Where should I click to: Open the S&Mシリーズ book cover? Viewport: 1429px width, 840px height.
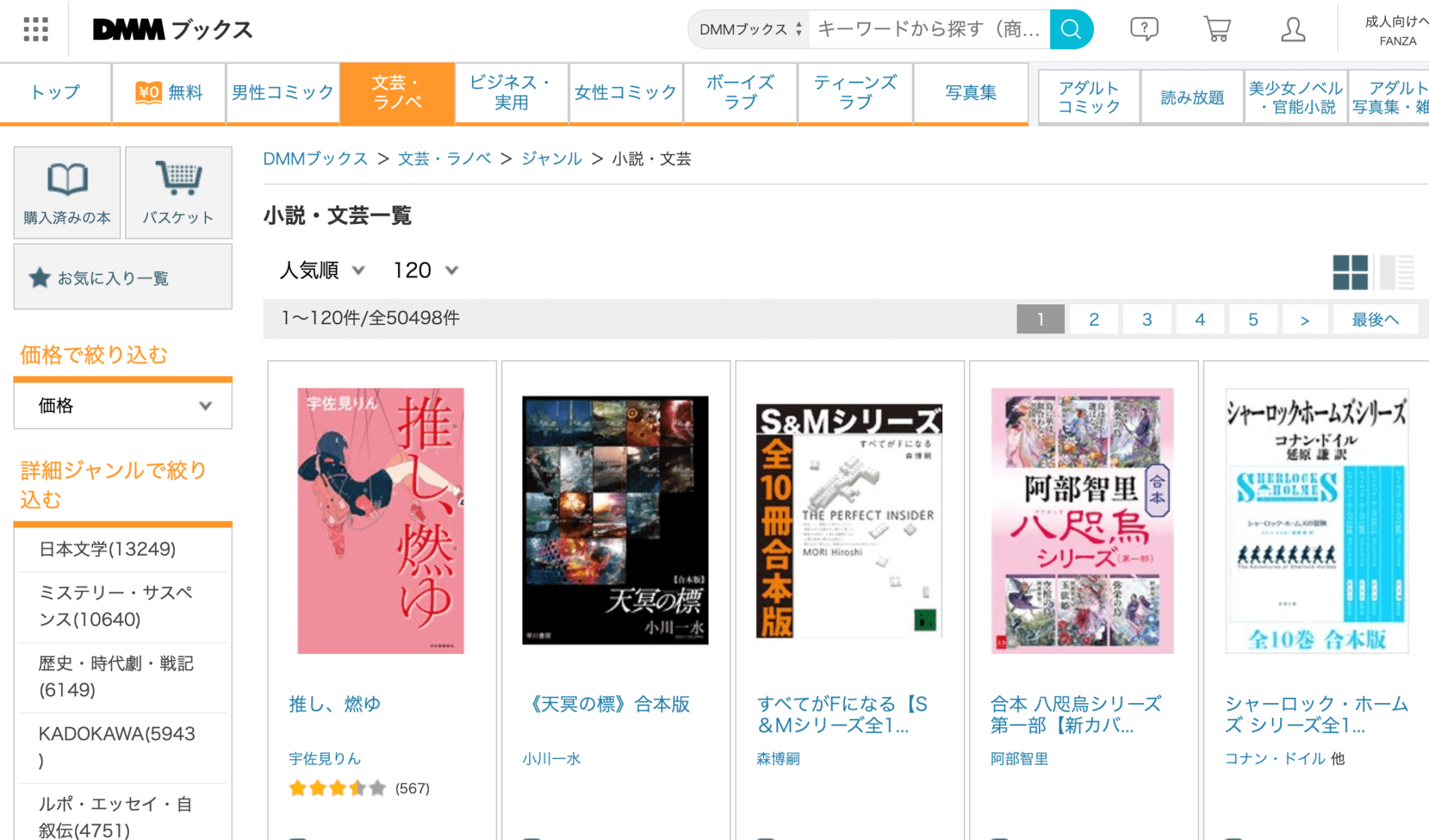coord(849,521)
